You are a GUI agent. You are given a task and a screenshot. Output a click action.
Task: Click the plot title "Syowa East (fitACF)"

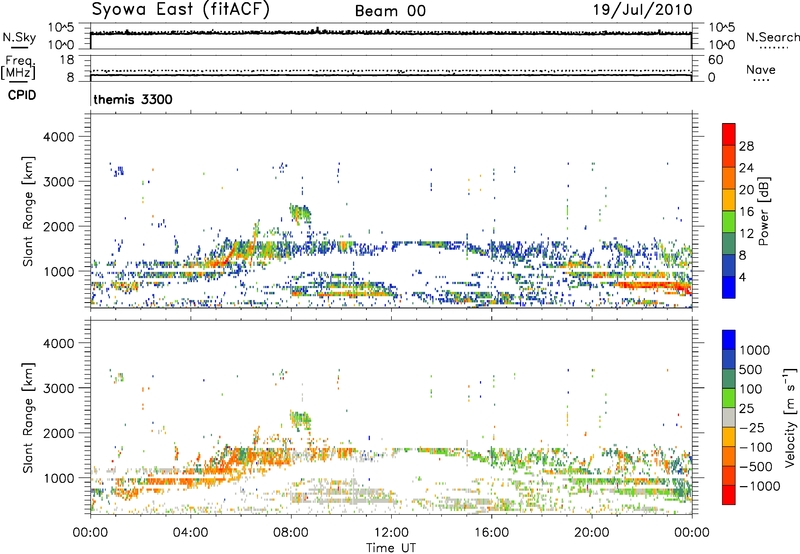(180, 10)
